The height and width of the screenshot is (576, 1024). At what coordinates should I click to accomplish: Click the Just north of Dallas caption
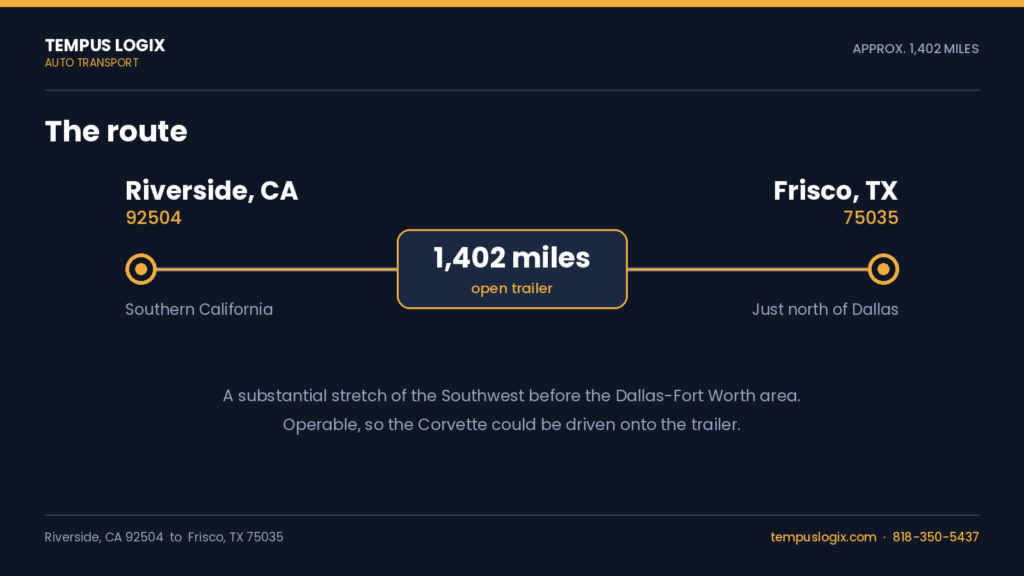point(825,310)
